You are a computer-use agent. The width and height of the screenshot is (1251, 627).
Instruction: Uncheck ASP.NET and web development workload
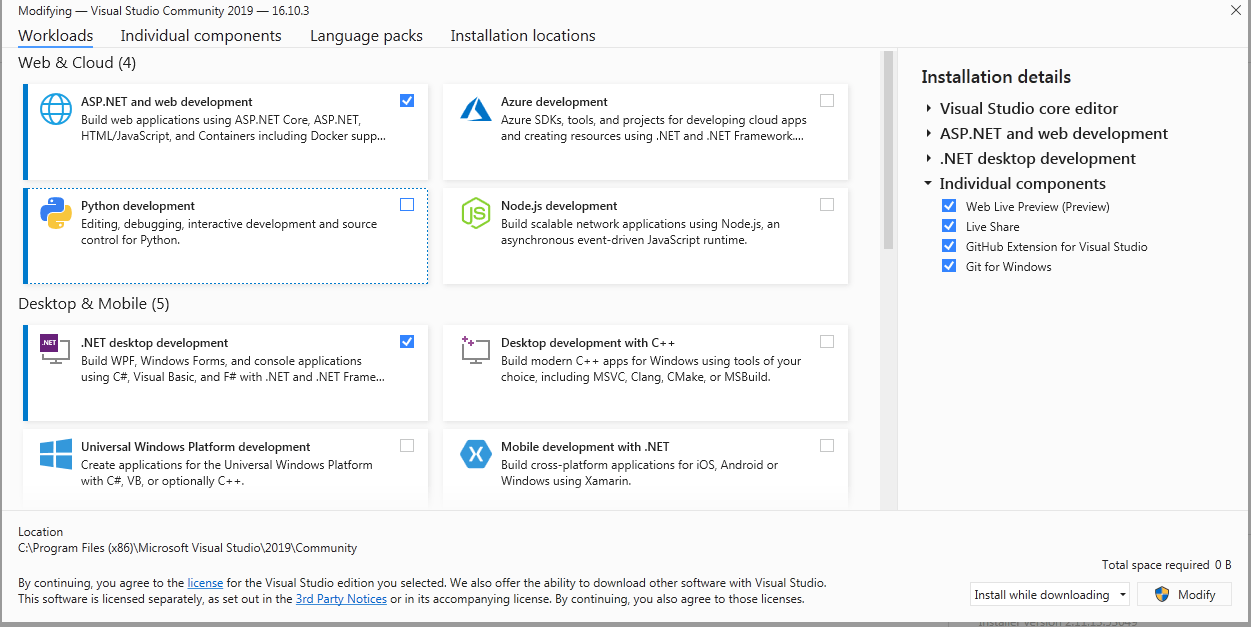[407, 100]
